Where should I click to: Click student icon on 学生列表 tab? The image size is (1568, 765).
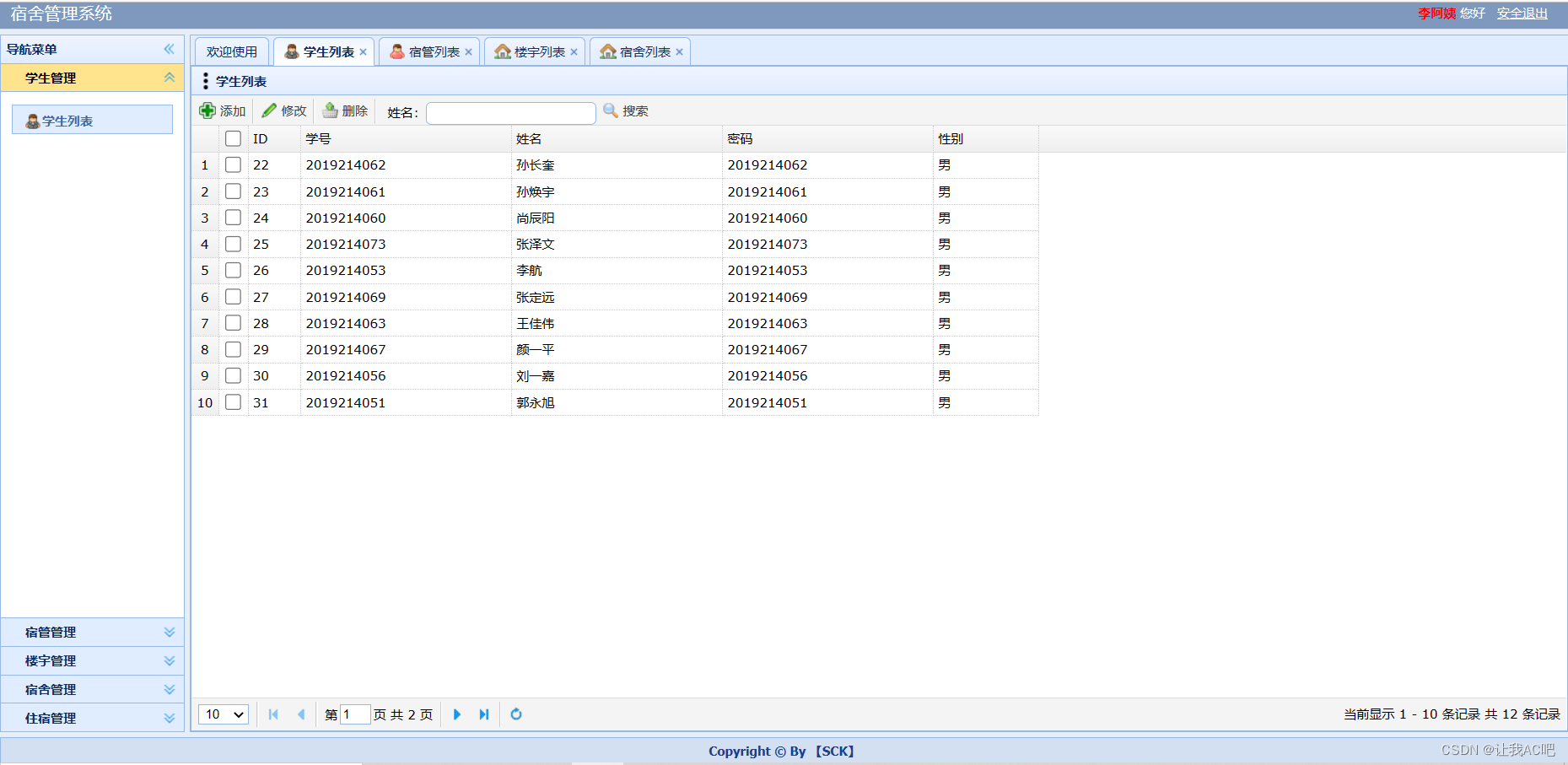pos(292,51)
